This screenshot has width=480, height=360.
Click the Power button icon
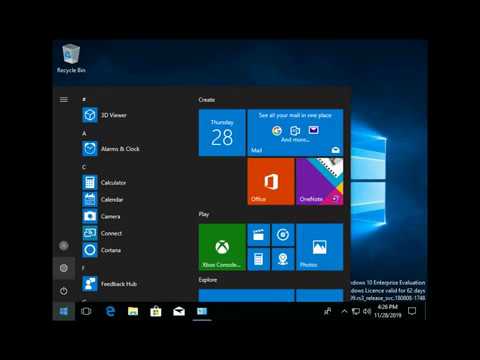point(64,291)
